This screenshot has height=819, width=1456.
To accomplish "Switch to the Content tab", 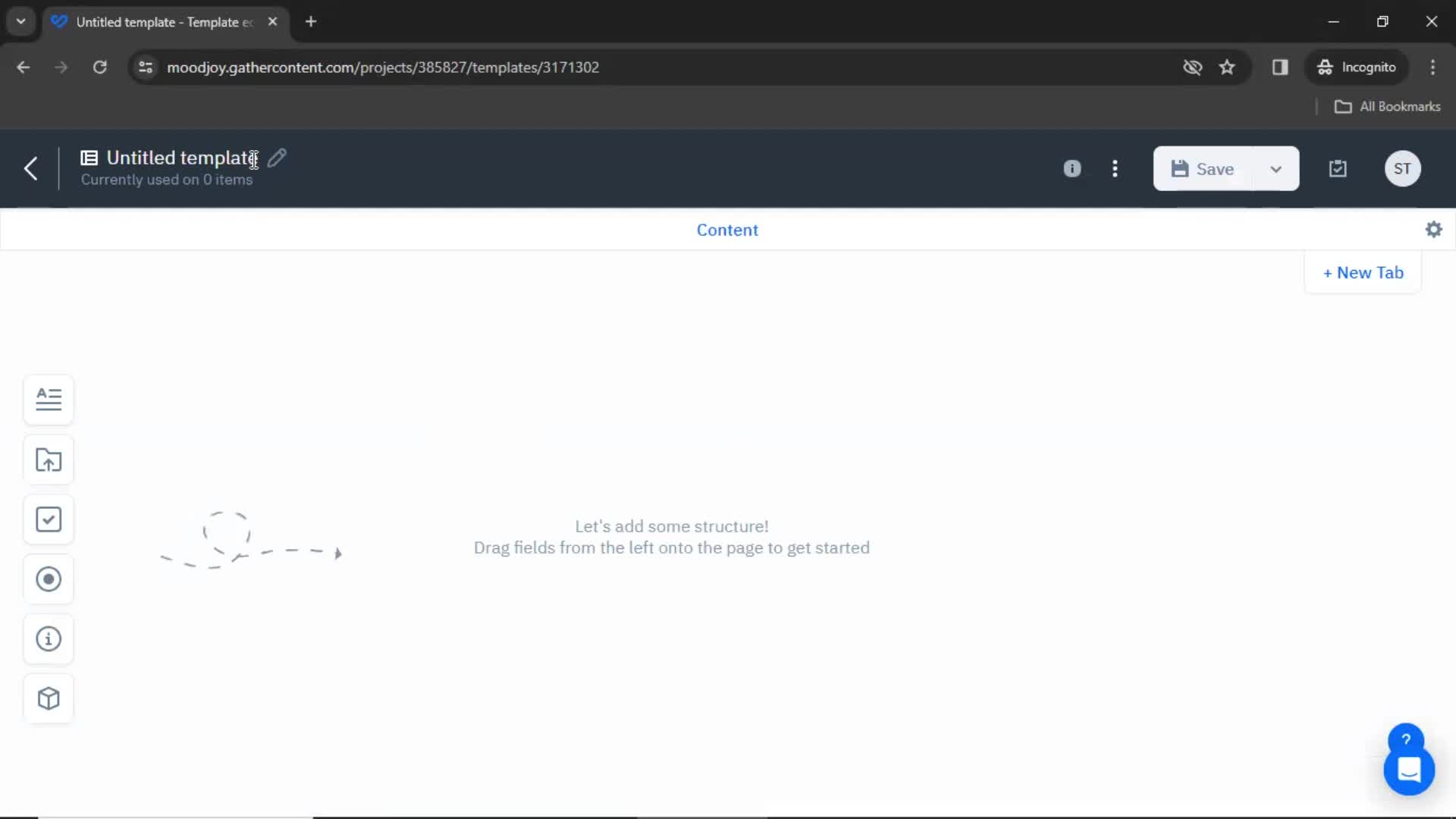I will (x=727, y=230).
